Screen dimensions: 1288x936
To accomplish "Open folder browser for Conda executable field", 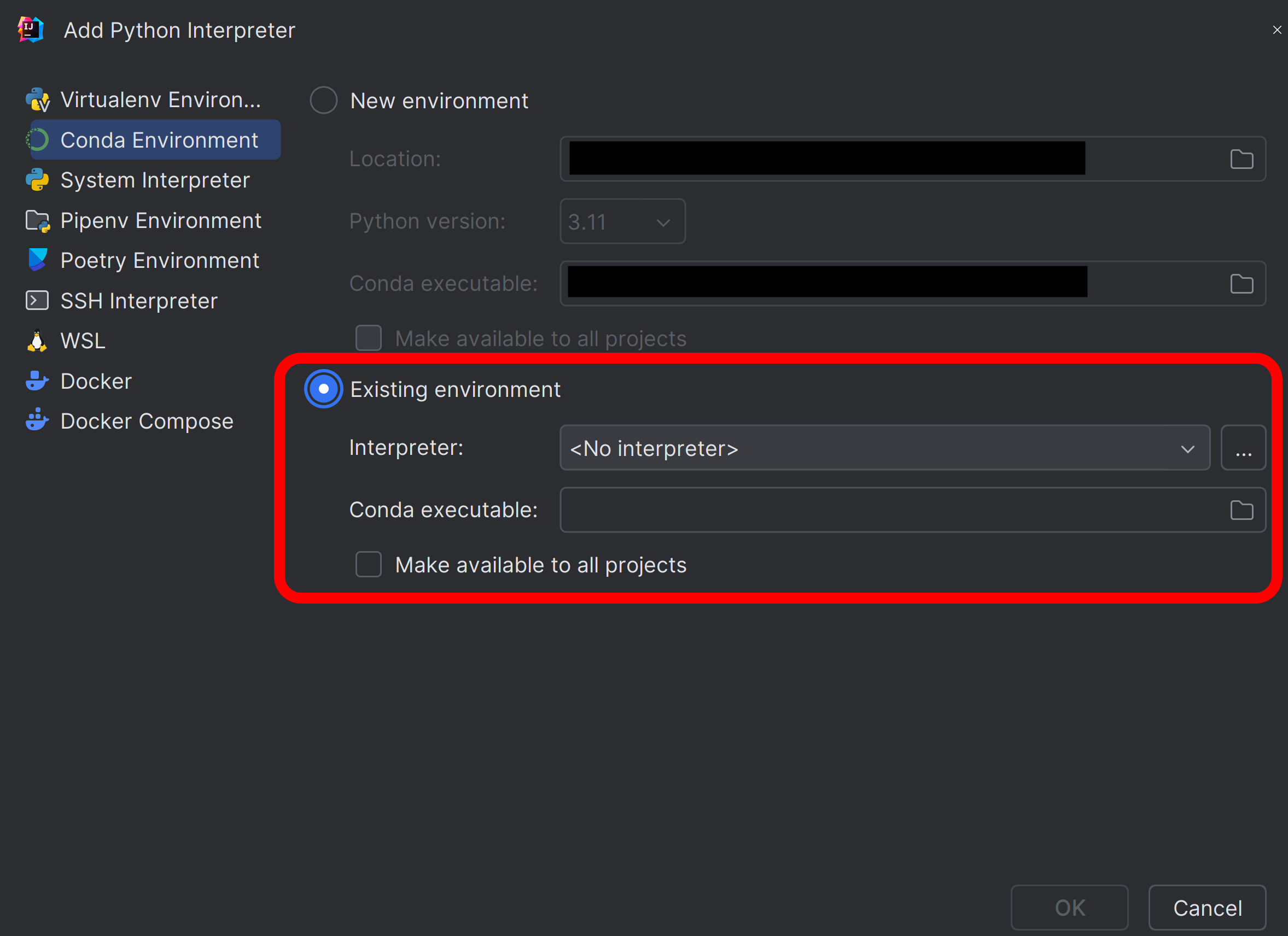I will click(x=1242, y=510).
